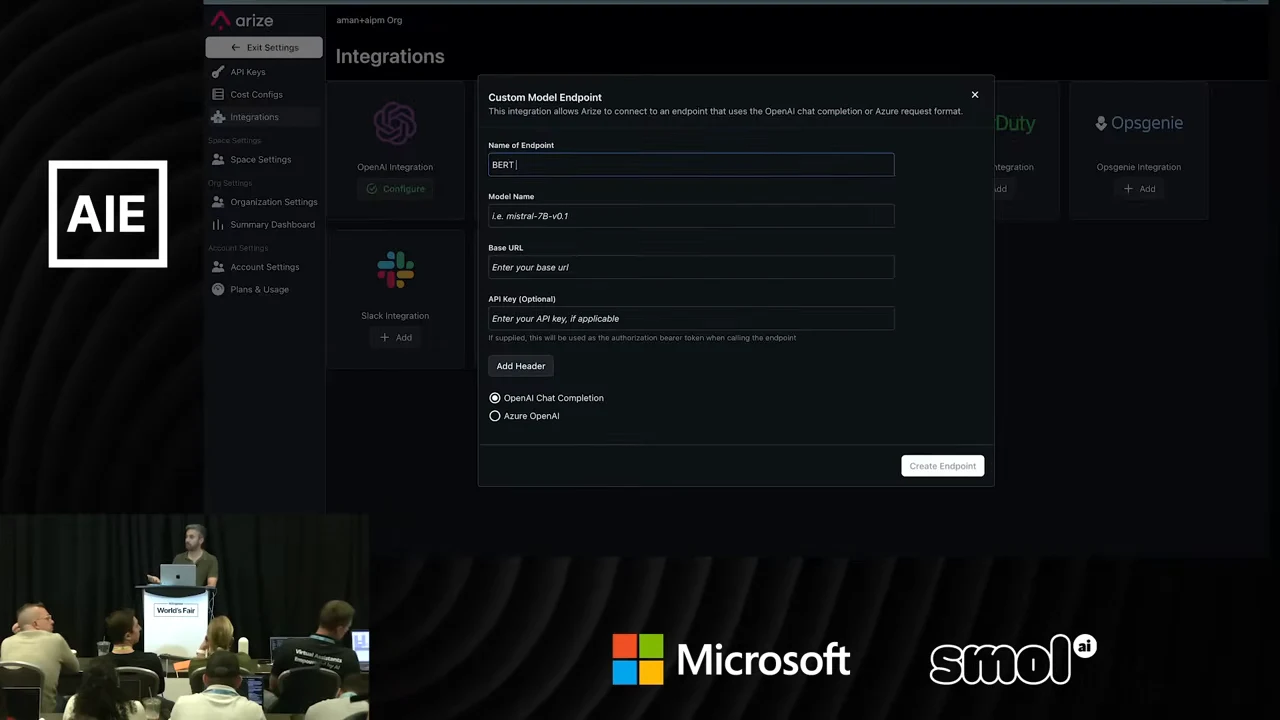Click the back arrow in Exit Settings
The image size is (1280, 720).
(x=235, y=47)
